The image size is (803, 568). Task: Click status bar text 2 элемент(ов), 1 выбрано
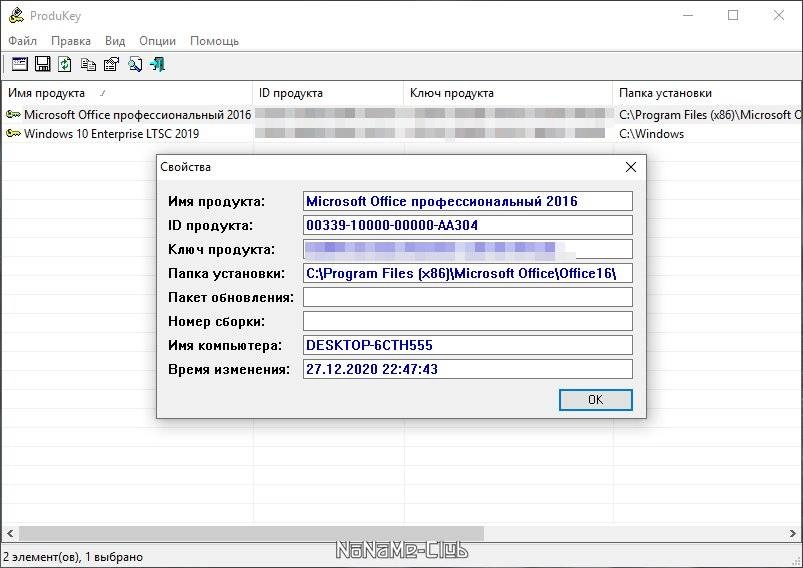click(73, 557)
